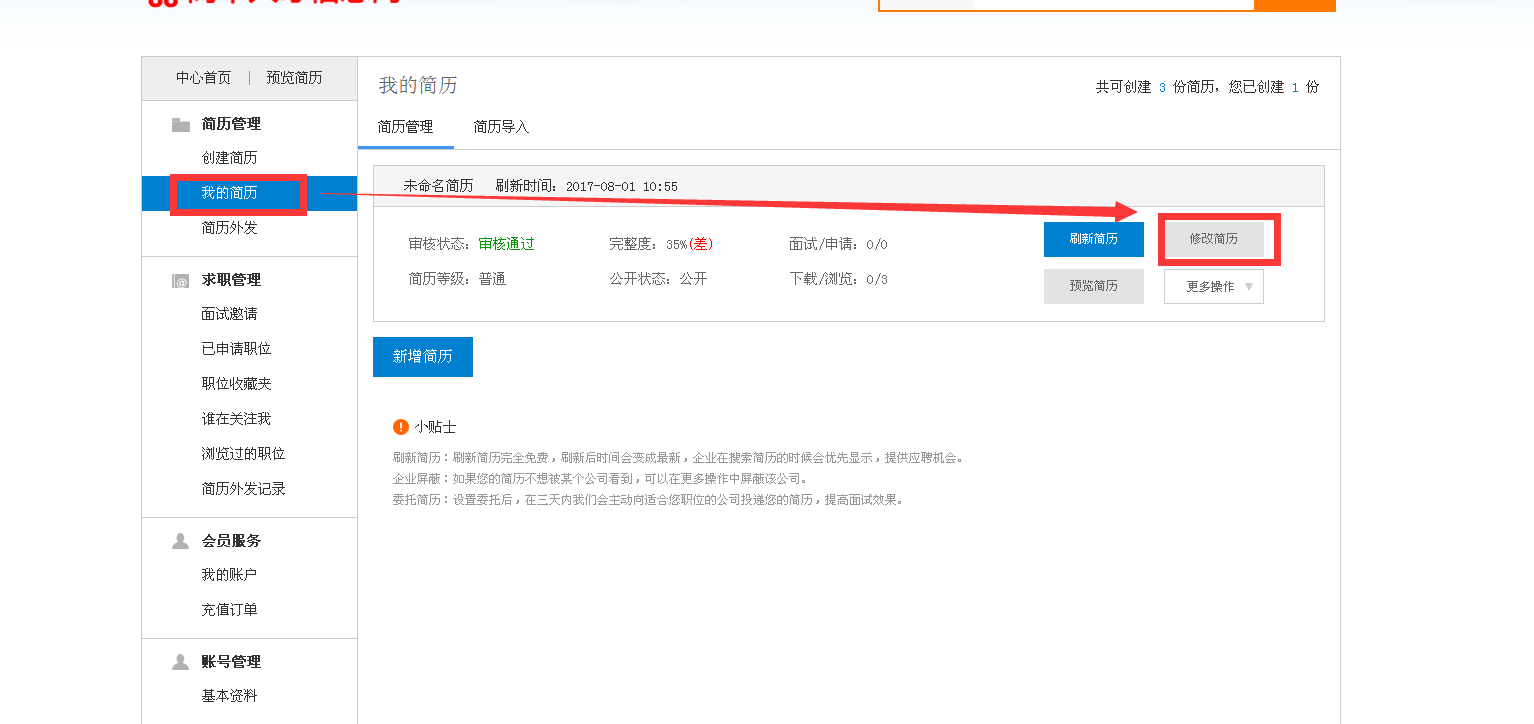Open the 面试邀请 page
1534x724 pixels.
pos(229,314)
